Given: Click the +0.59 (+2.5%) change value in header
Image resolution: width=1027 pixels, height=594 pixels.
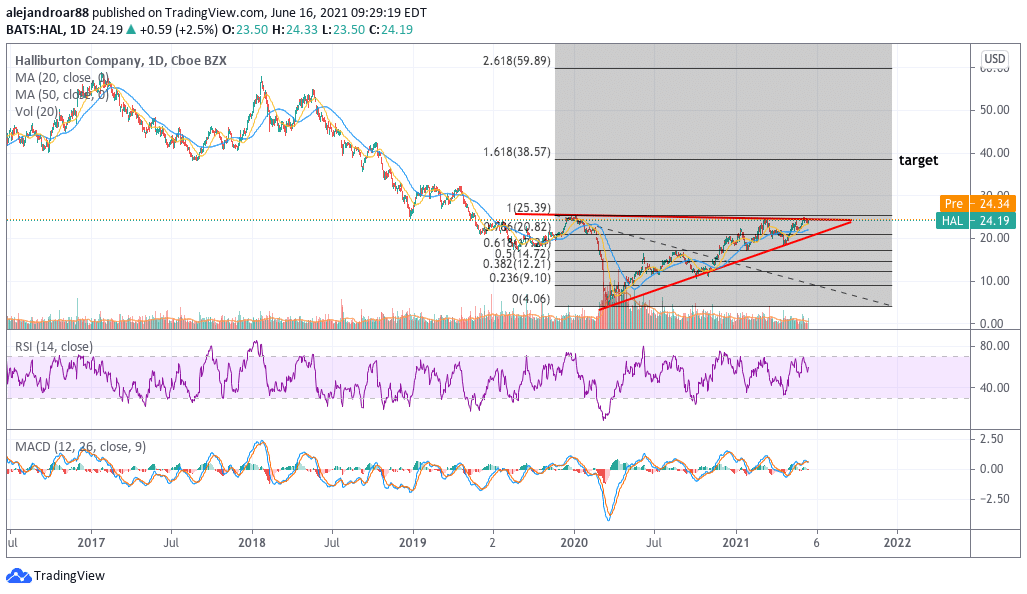Looking at the screenshot, I should pyautogui.click(x=178, y=29).
